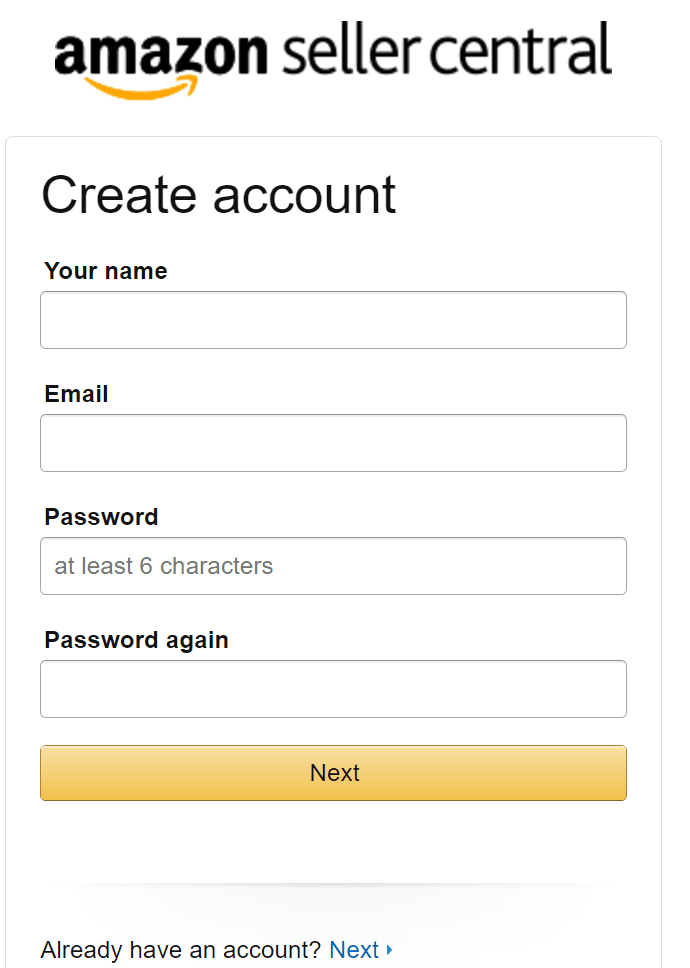Click the shadow divider below the Next button

tap(333, 887)
